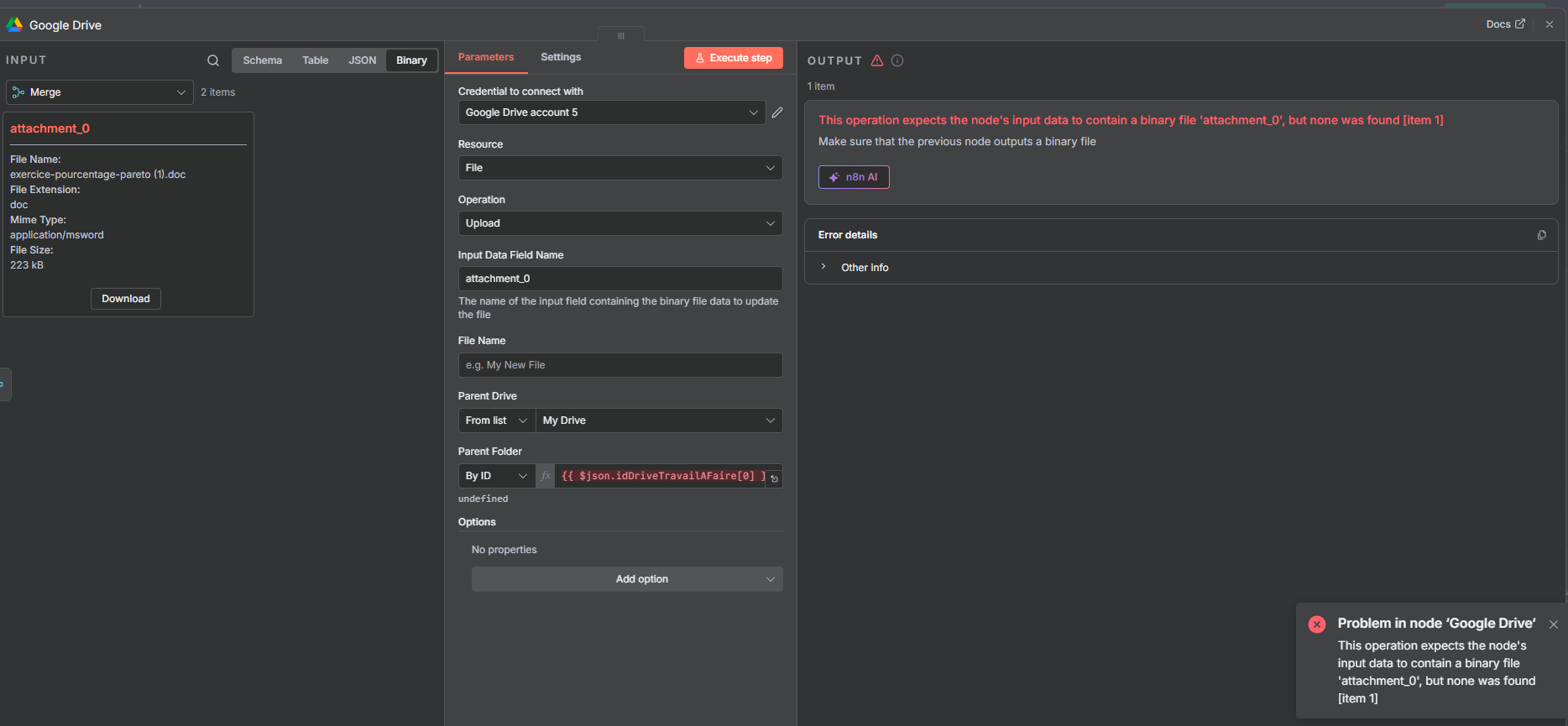Switch input view to JSON
1568x726 pixels.
362,60
